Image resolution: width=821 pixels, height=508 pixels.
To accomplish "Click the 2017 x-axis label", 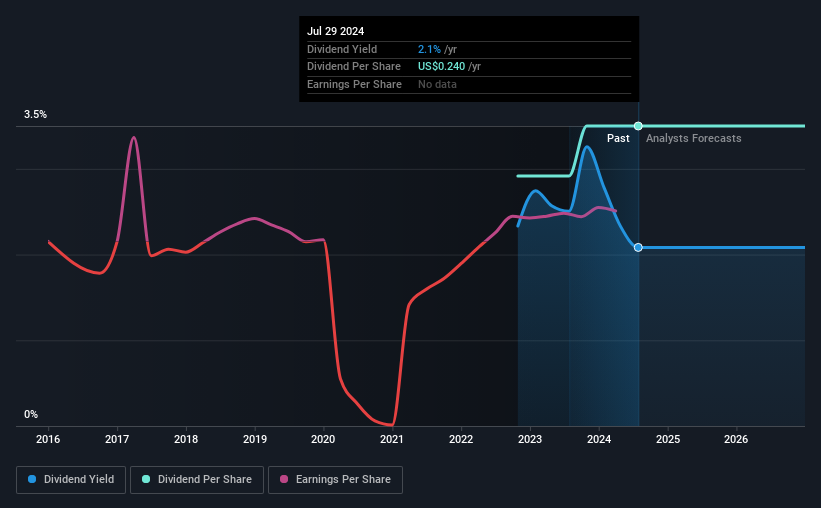I will click(x=117, y=439).
